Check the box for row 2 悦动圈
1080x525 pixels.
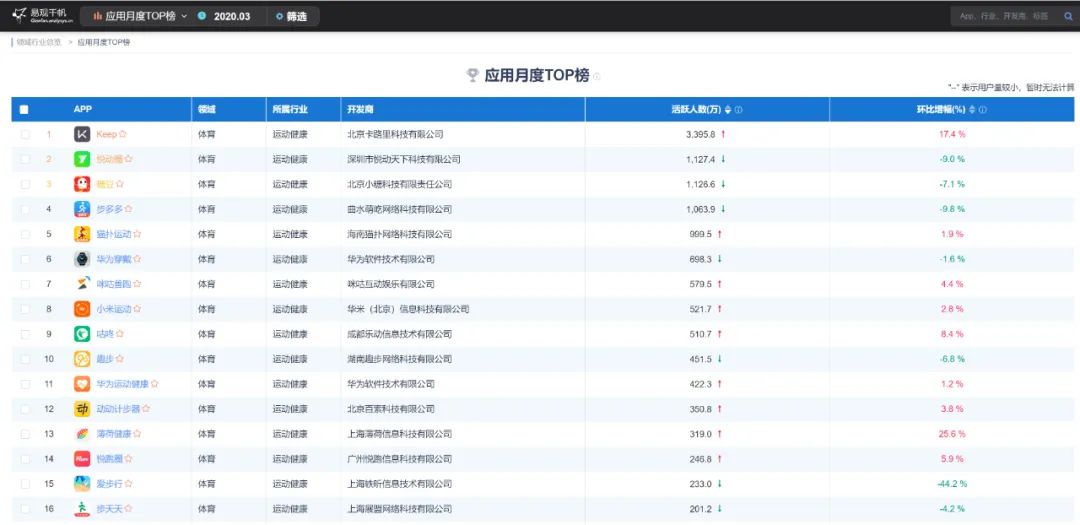tap(25, 159)
